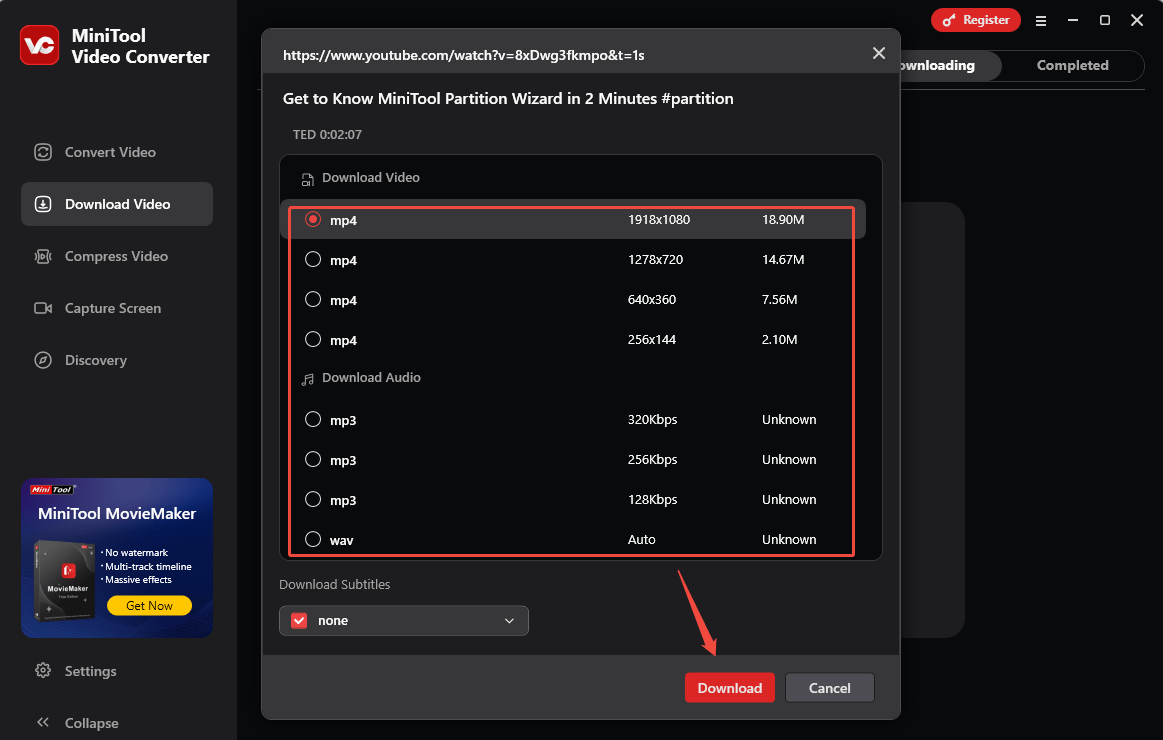Click the 1918x1080 resolution value
Image resolution: width=1163 pixels, height=740 pixels.
(x=659, y=219)
